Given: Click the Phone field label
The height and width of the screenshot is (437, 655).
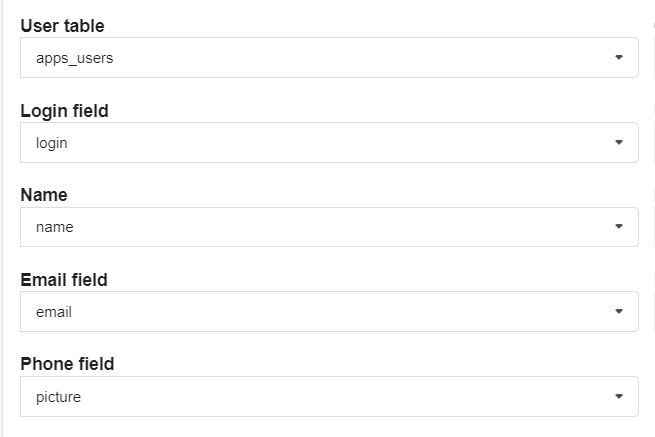Looking at the screenshot, I should [67, 364].
